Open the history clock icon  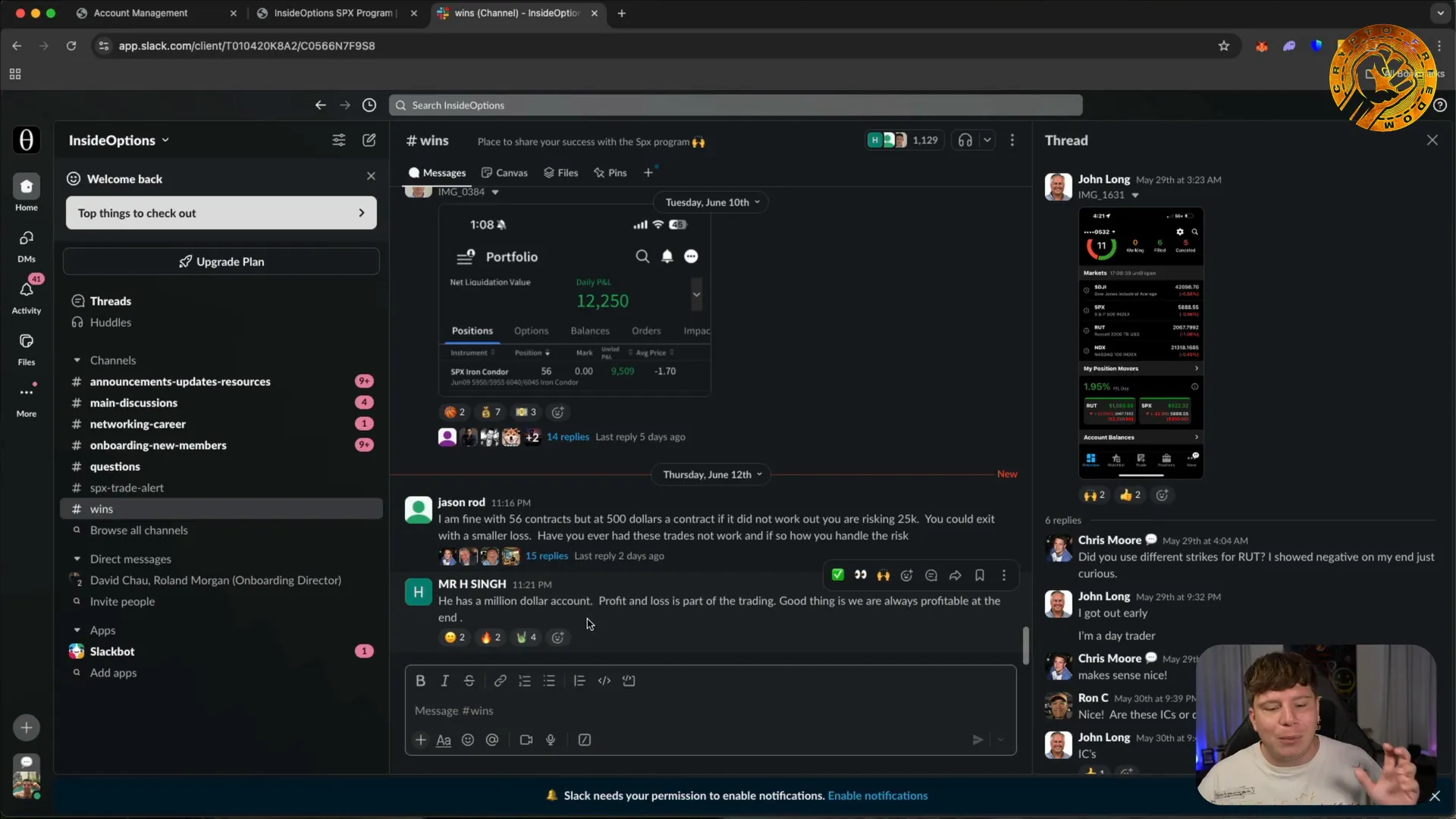point(369,105)
